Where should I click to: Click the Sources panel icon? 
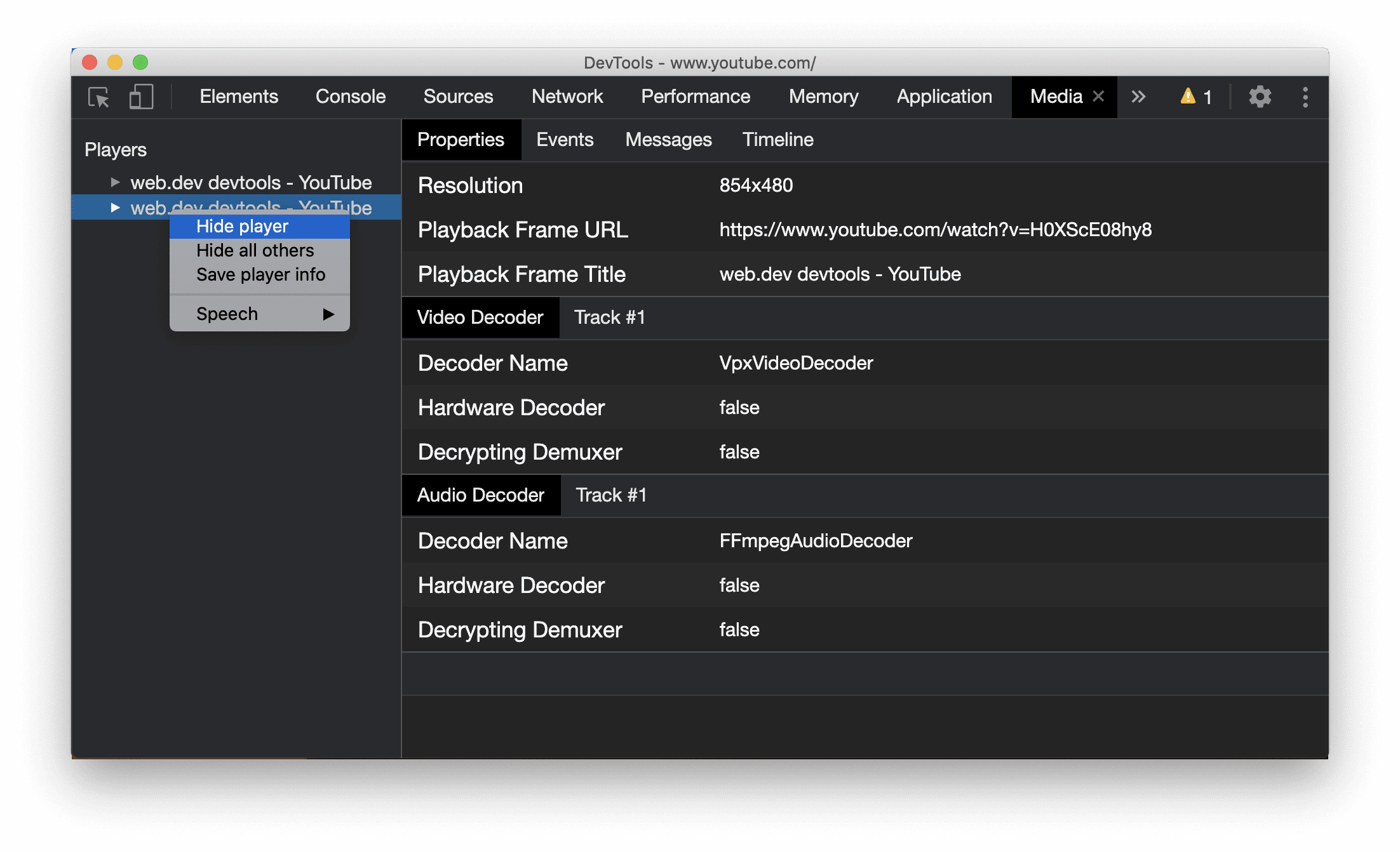pyautogui.click(x=457, y=97)
